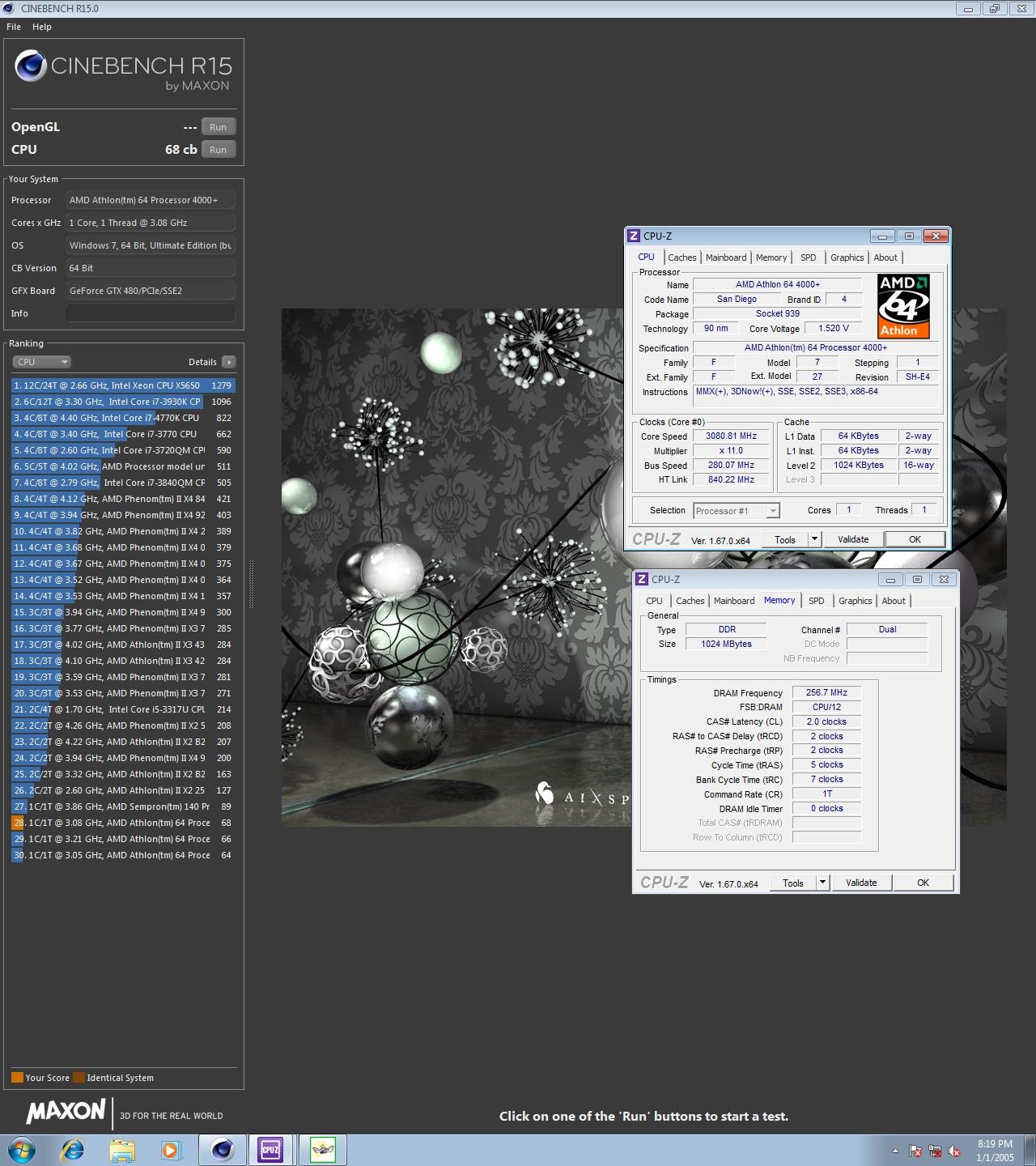Click the panel splitter handle beside ranking
The width and height of the screenshot is (1036, 1166).
tap(250, 584)
